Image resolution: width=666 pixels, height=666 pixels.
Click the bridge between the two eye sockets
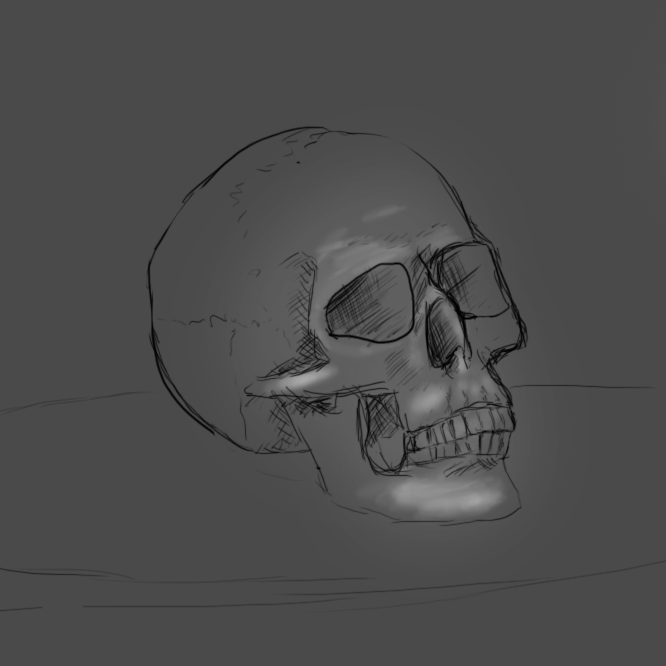[424, 285]
